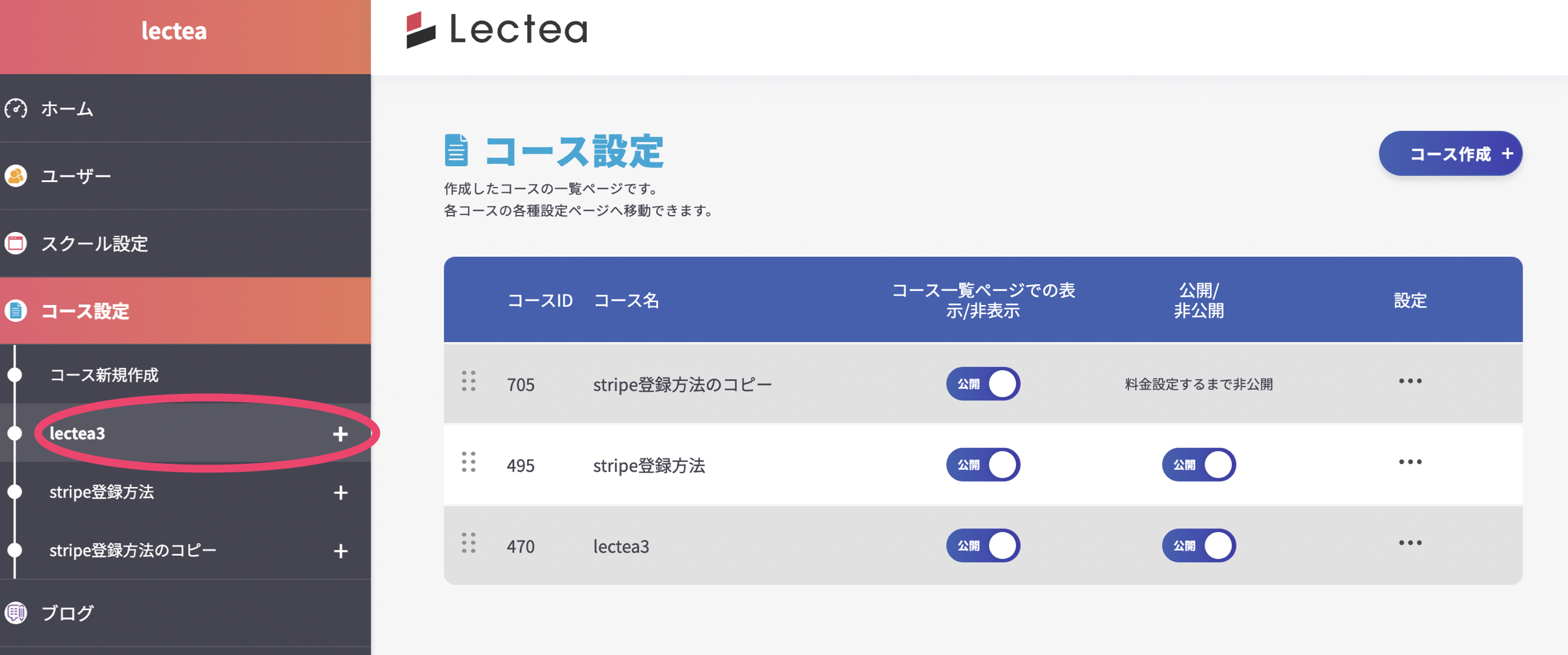This screenshot has height=655, width=1568.
Task: Expand stripe登録方法のコピー plus in sidebar
Action: pos(340,551)
